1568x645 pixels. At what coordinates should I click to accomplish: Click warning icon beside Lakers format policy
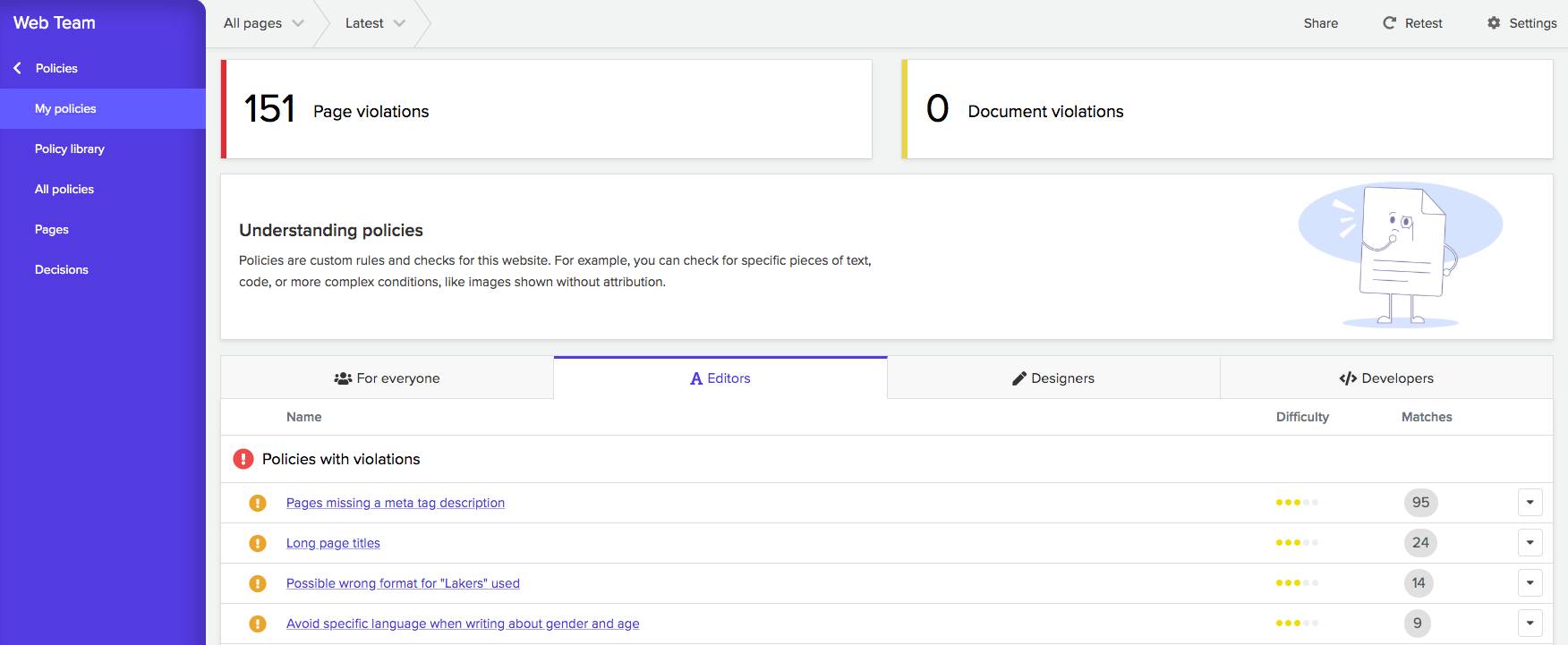click(x=258, y=583)
